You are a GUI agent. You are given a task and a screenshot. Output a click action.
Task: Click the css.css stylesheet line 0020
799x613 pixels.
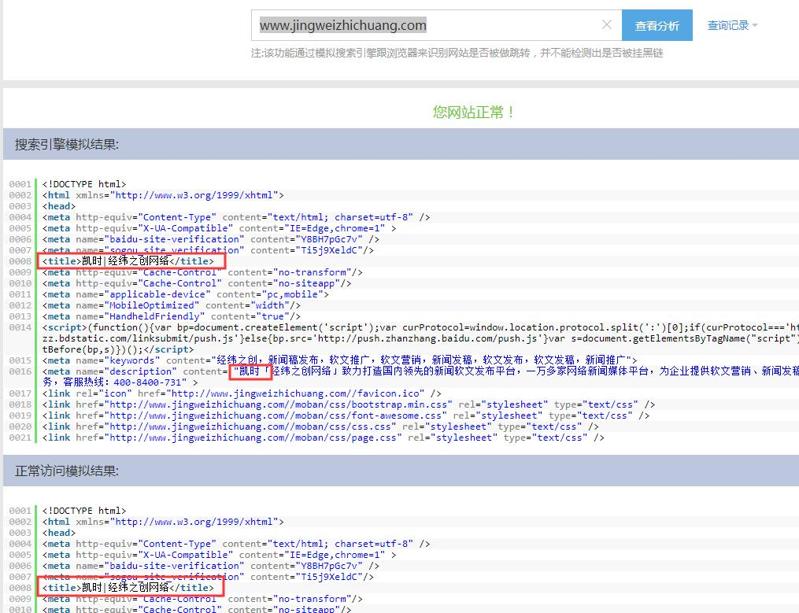[321, 427]
